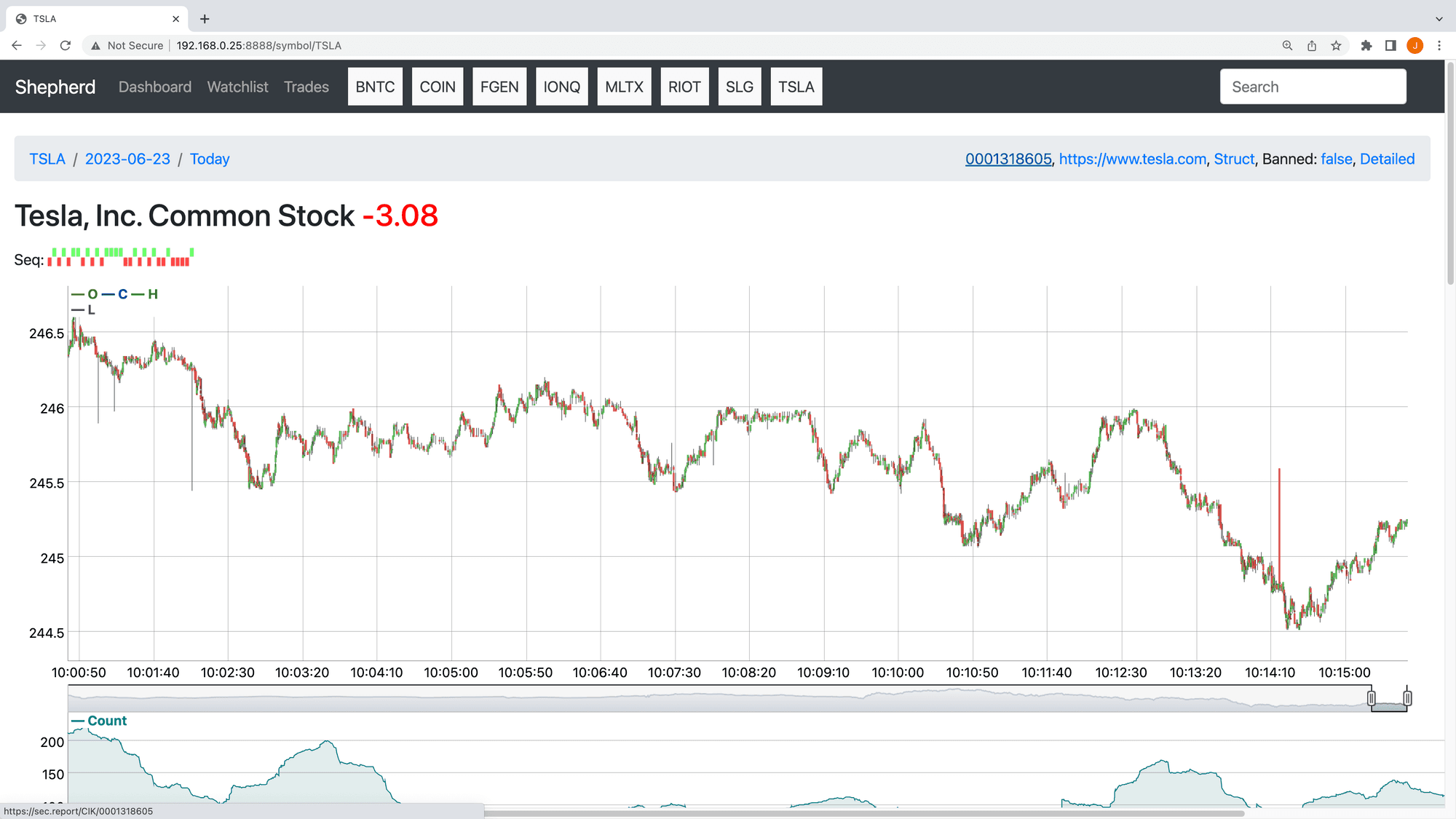Click the Detailed link
Viewport: 1456px width, 819px height.
(x=1387, y=159)
